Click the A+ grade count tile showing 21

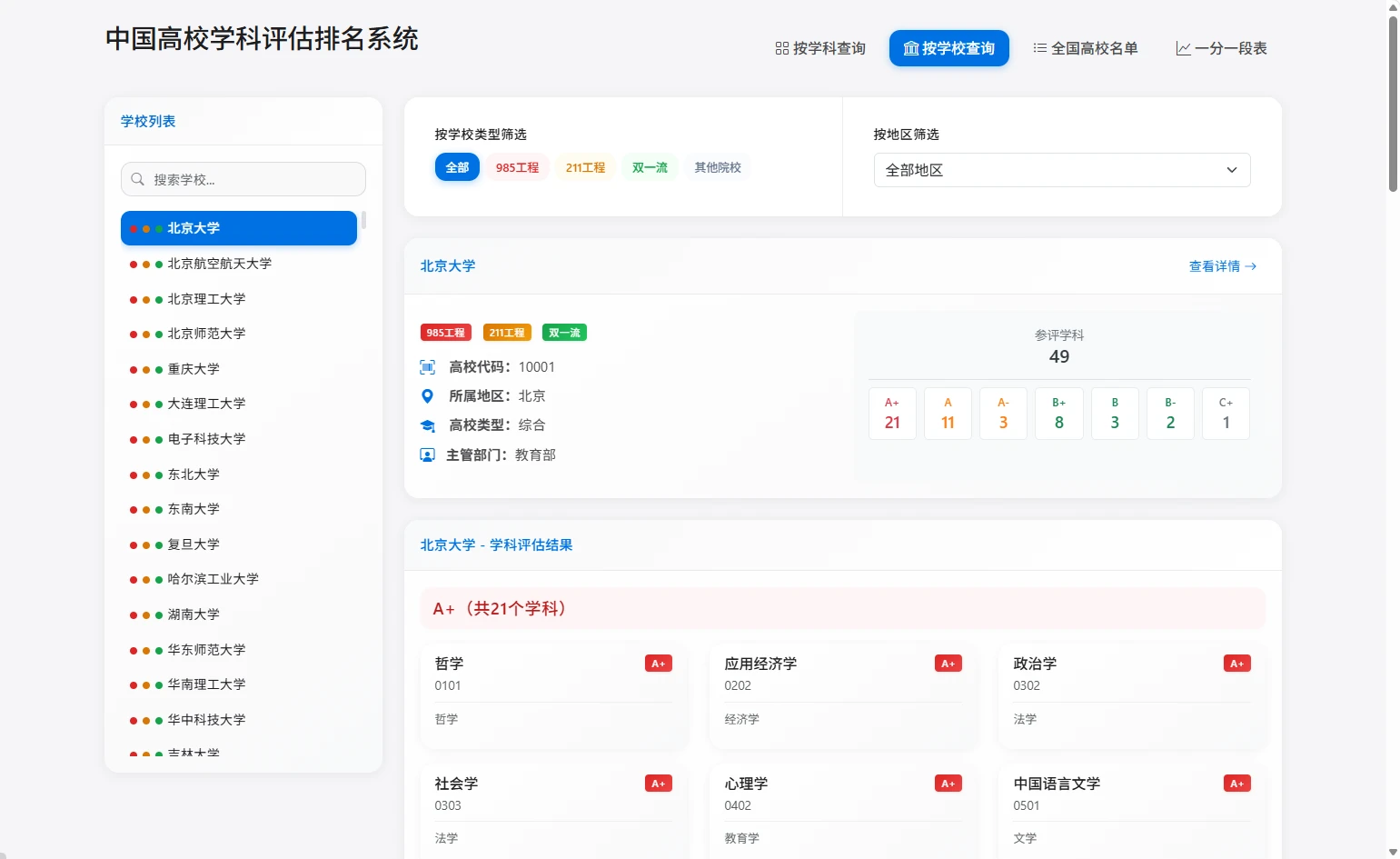point(892,414)
